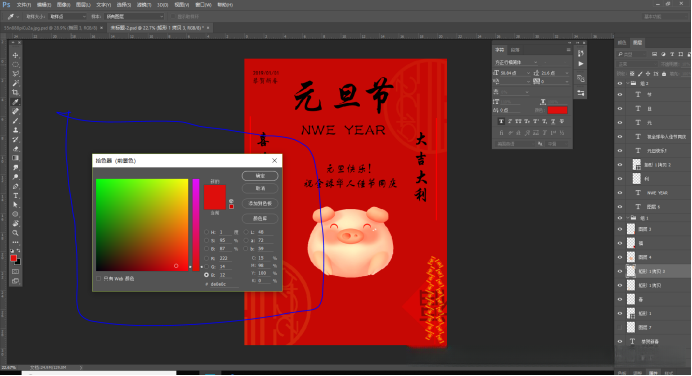Click 取消 in the color picker
The width and height of the screenshot is (692, 376).
point(260,188)
